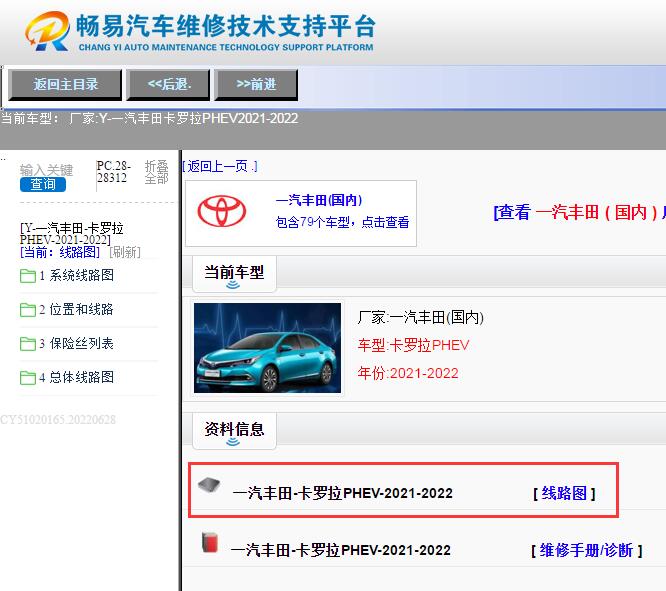Click 车型:卡罗拉PHEV text
Viewport: 666px width, 591px height.
click(x=413, y=345)
